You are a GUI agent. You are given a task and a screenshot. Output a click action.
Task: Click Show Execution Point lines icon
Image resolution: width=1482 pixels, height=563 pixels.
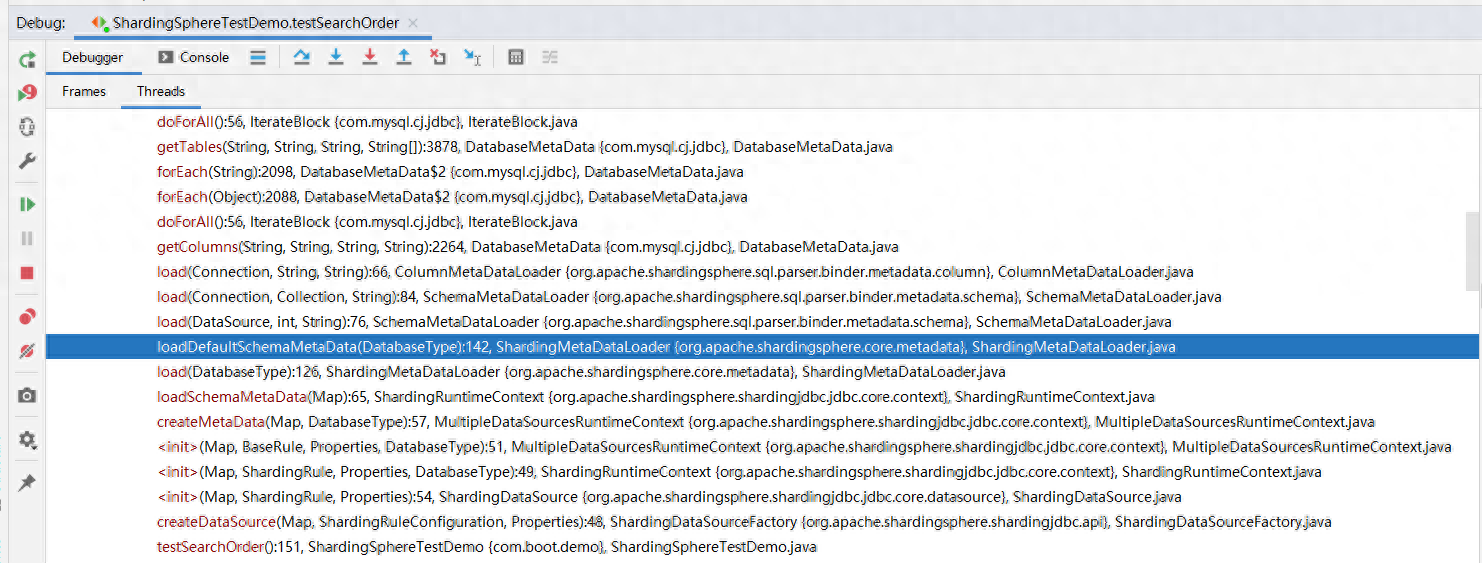point(258,57)
